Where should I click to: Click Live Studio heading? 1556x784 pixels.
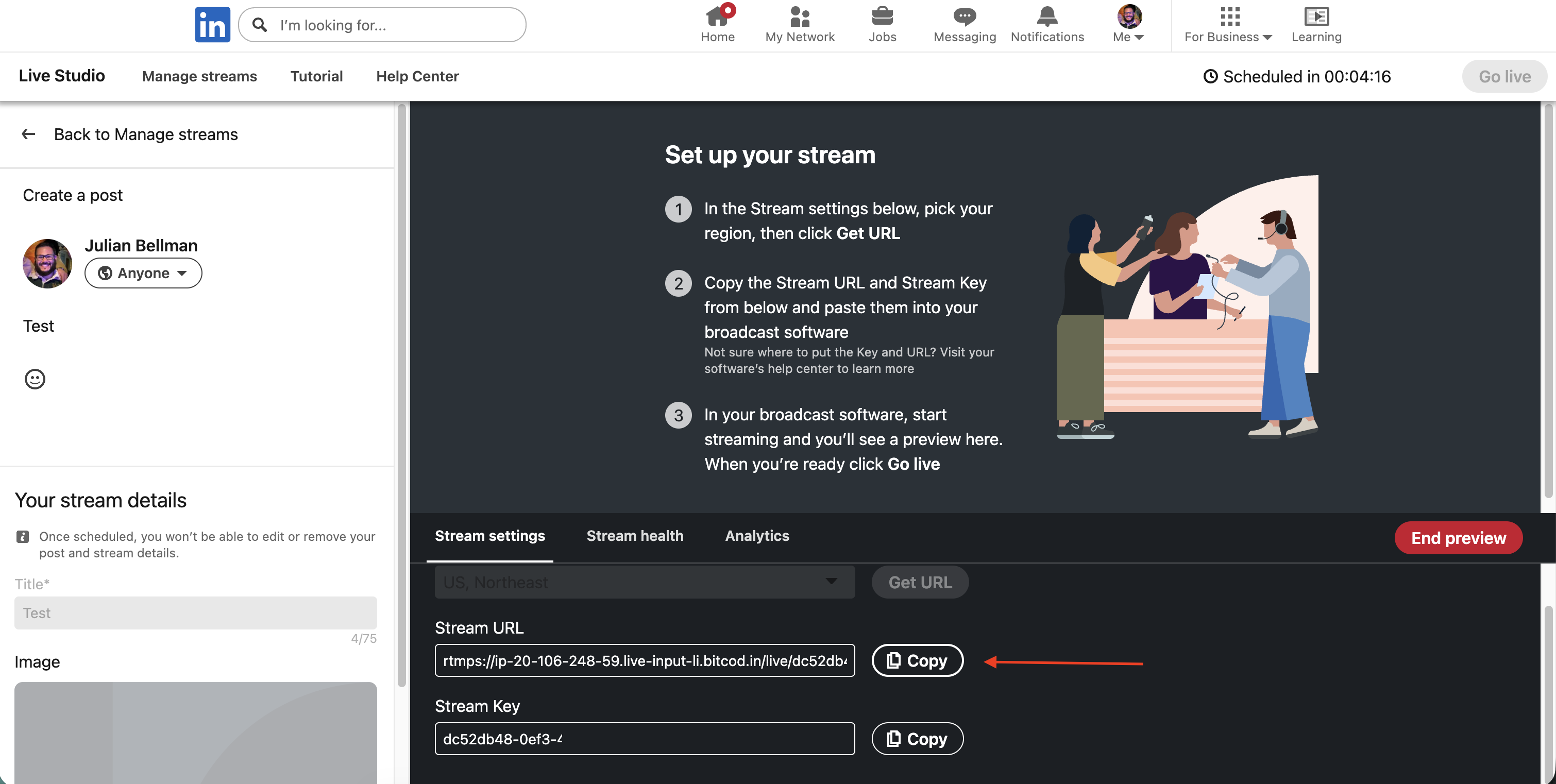(x=62, y=76)
